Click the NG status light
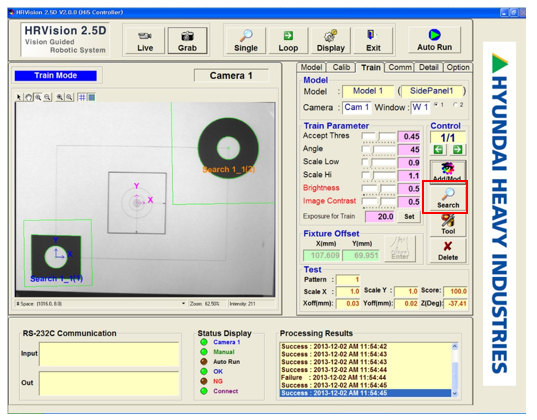Screen dimensions: 537x420 [204, 381]
